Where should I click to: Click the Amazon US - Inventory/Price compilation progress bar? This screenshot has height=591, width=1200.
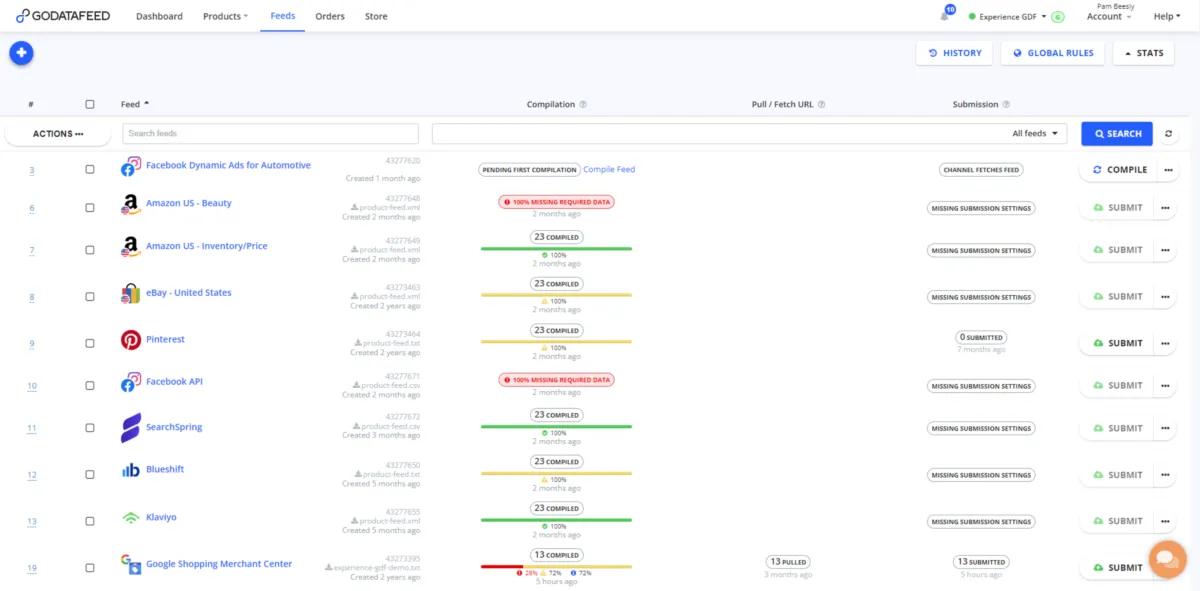click(556, 248)
